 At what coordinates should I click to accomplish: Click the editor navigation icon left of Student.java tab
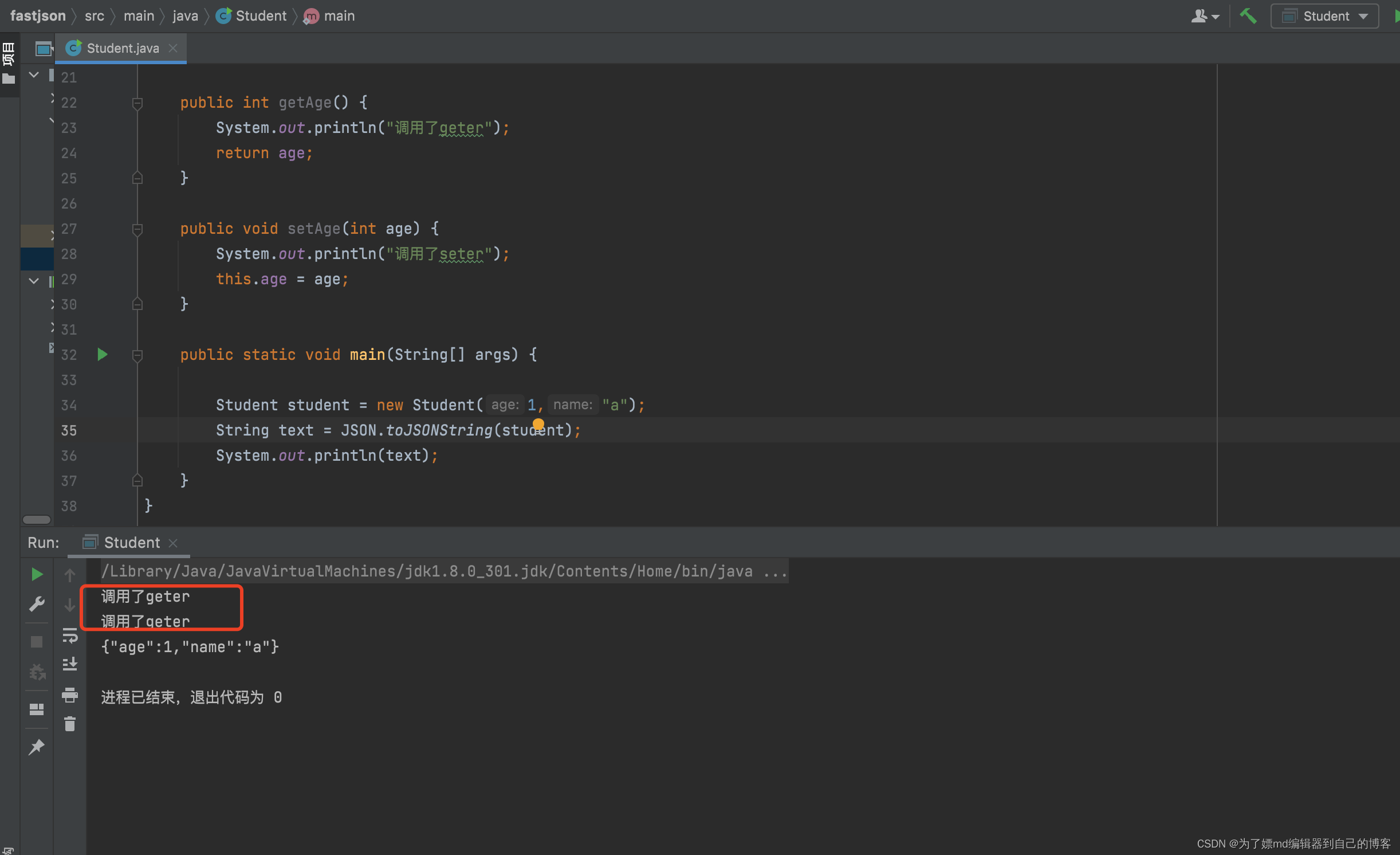pos(43,49)
